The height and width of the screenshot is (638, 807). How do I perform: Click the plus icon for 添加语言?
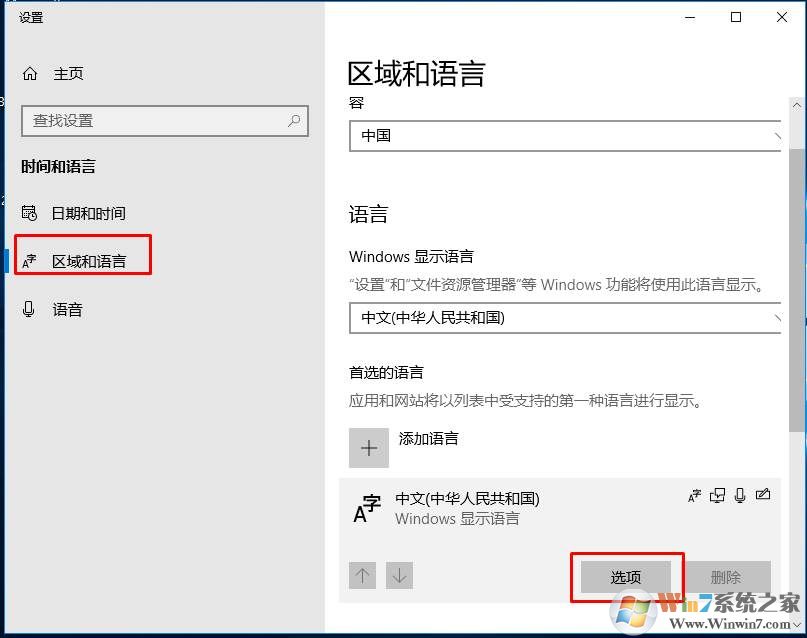368,448
